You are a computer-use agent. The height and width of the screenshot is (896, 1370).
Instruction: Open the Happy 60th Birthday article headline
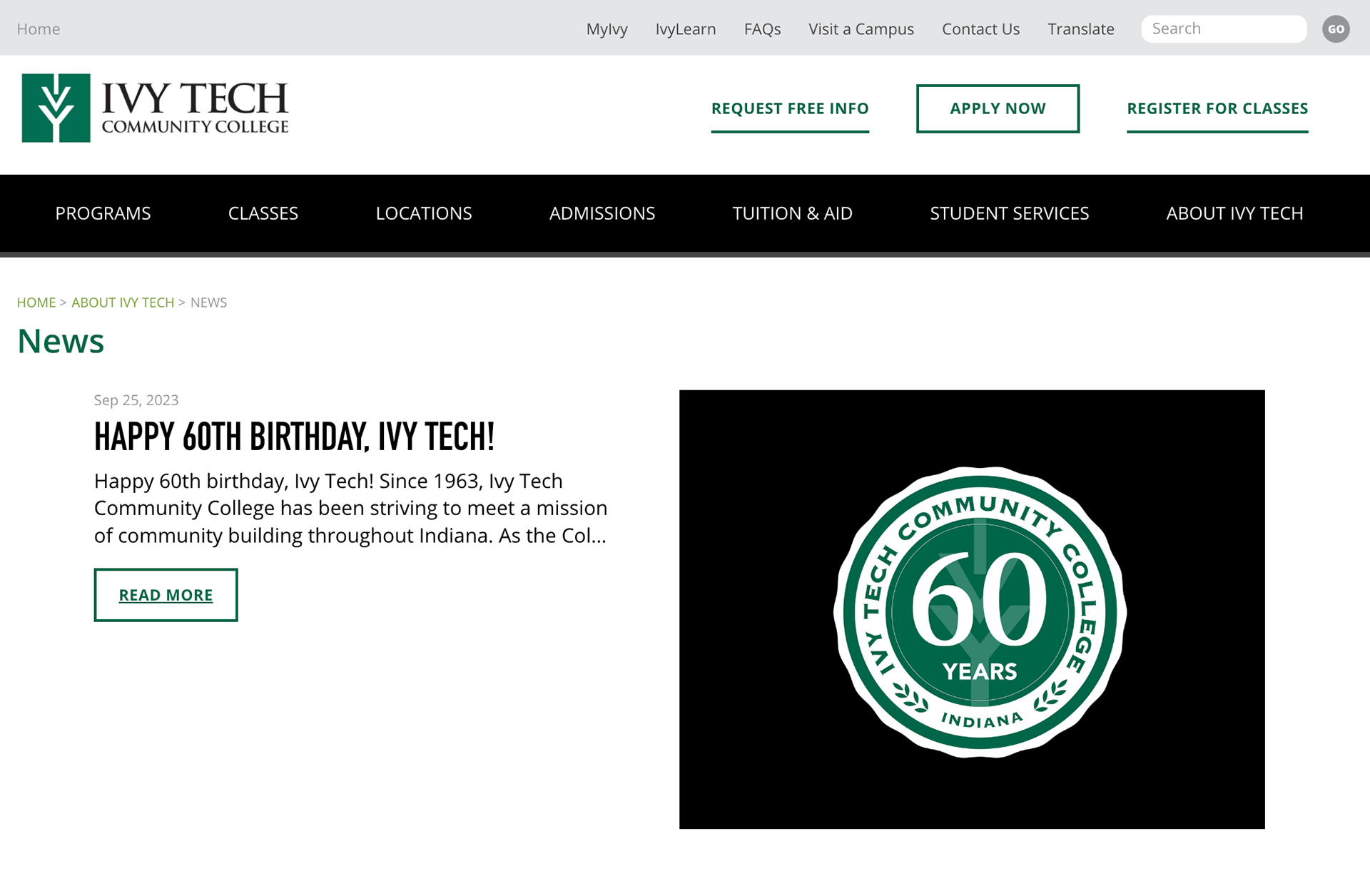click(x=294, y=437)
